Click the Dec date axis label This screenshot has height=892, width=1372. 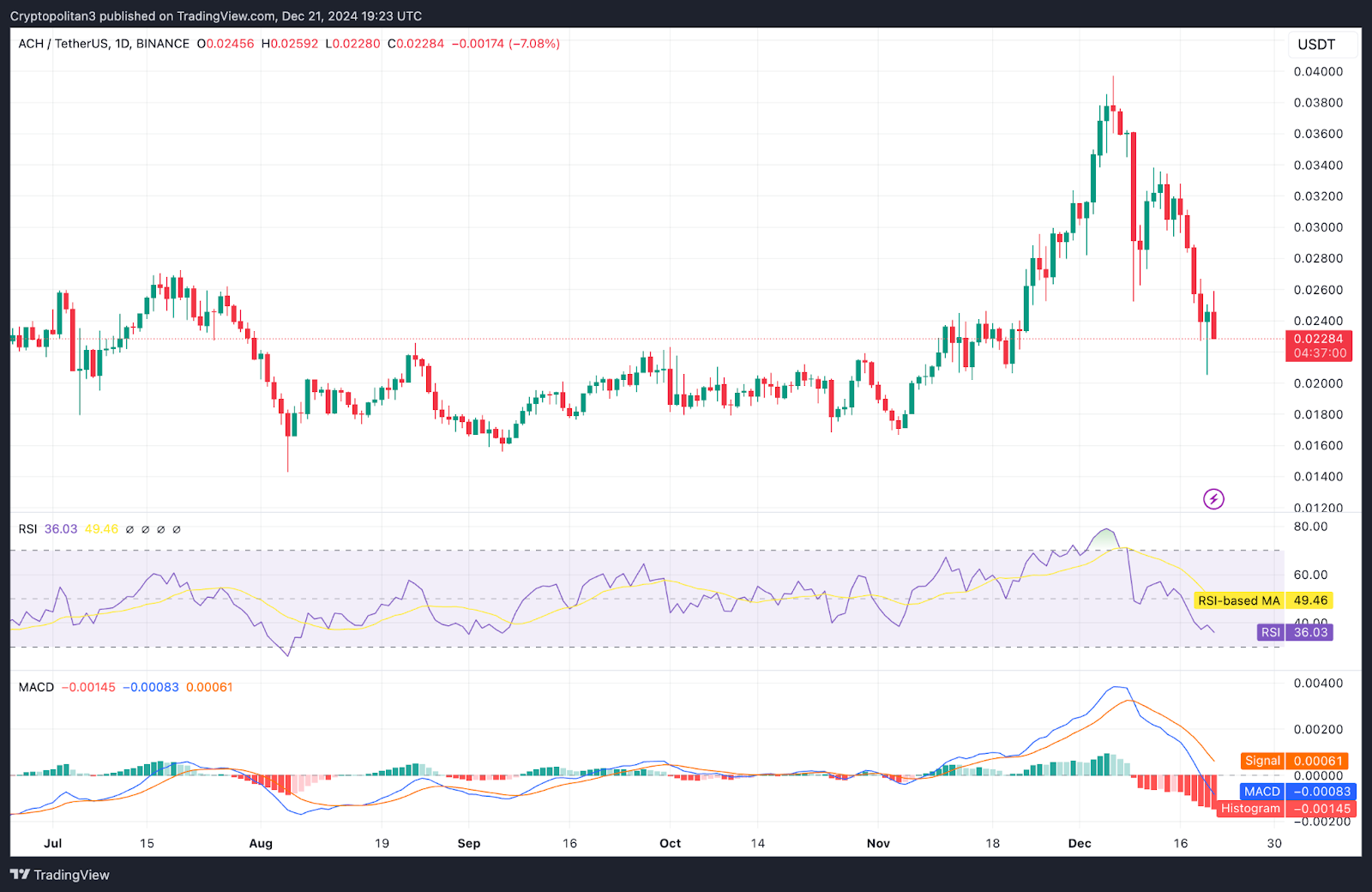coord(1080,843)
